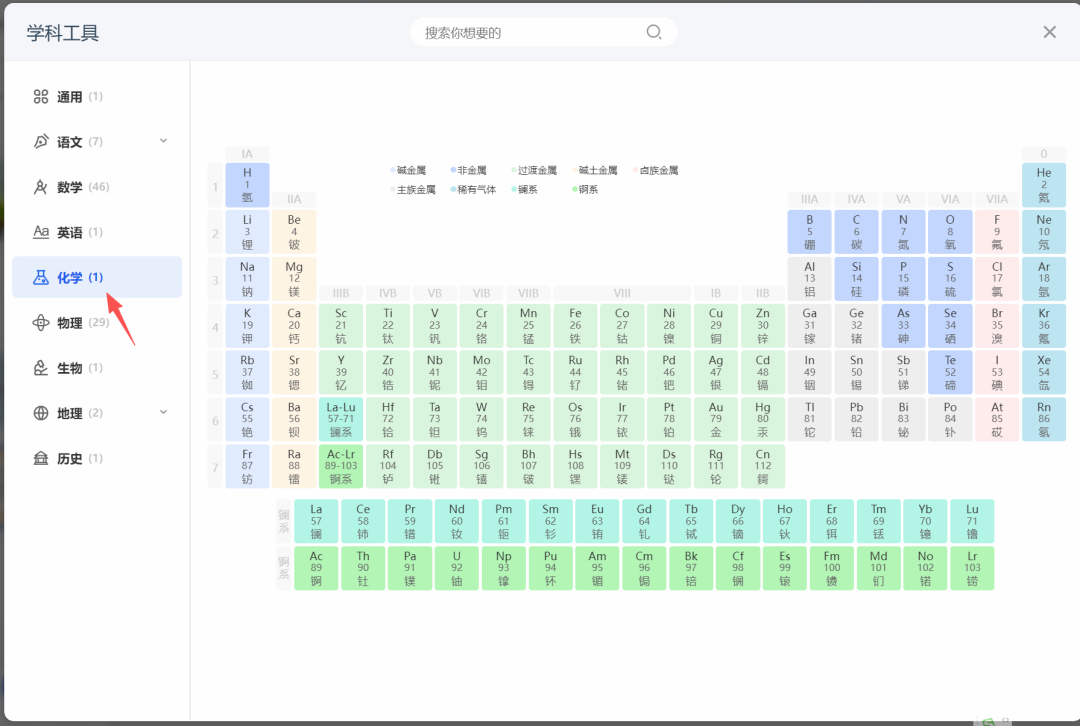Click the magnifier icon in the search bar
The image size is (1080, 726).
click(x=654, y=32)
